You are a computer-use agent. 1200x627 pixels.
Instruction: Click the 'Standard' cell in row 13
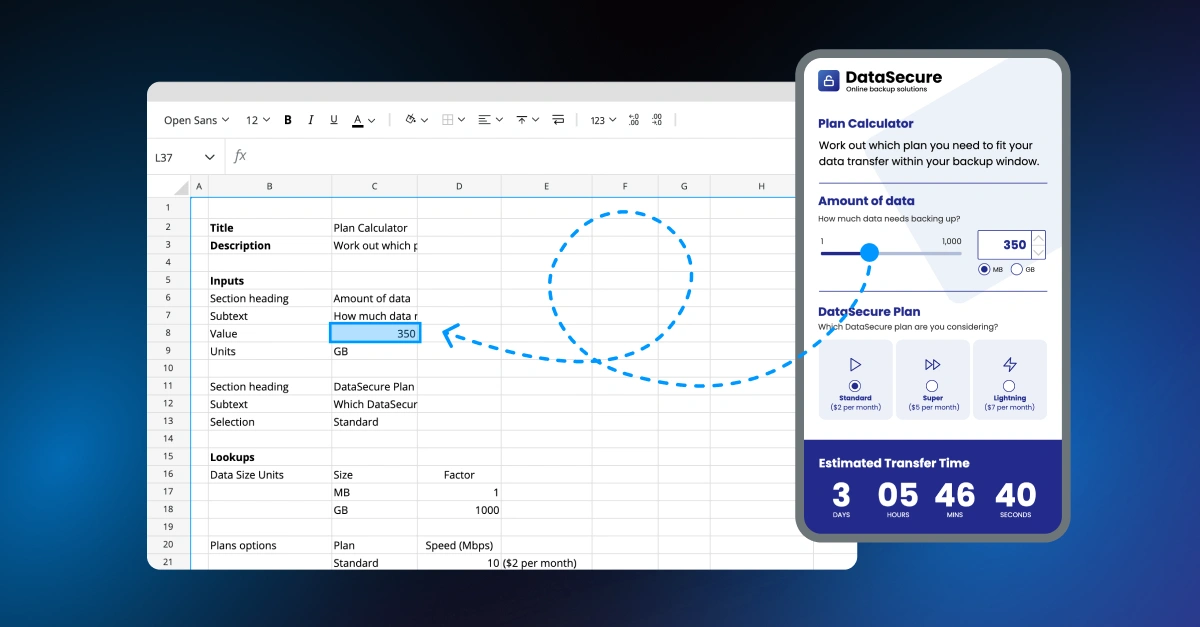click(x=374, y=422)
